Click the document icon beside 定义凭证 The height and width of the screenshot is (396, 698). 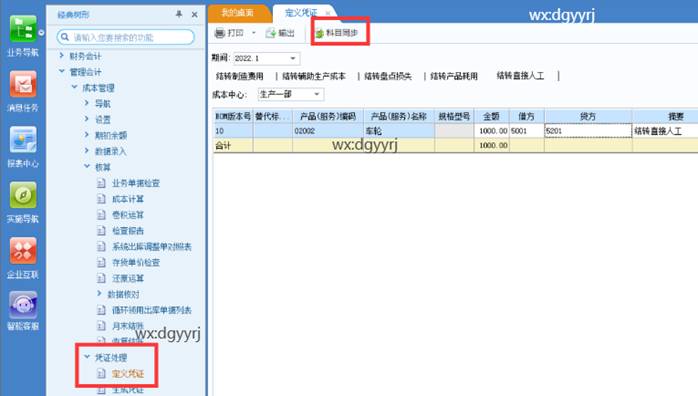pos(101,374)
